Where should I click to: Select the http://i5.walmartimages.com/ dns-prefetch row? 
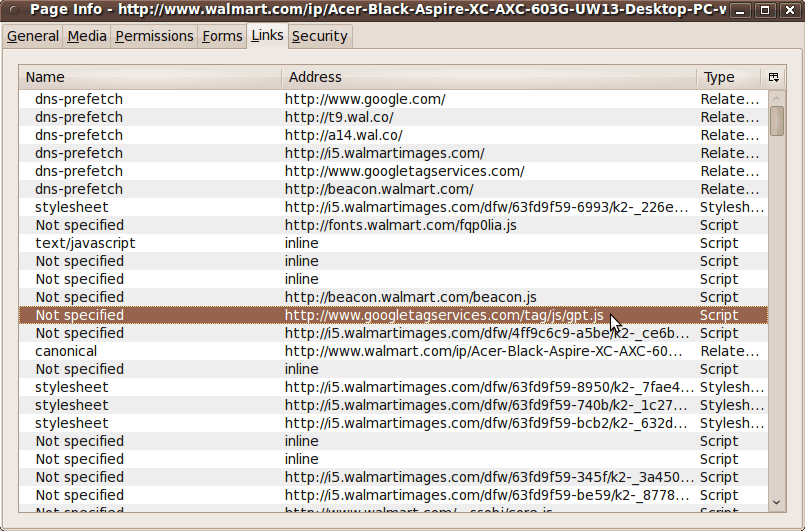[x=393, y=153]
